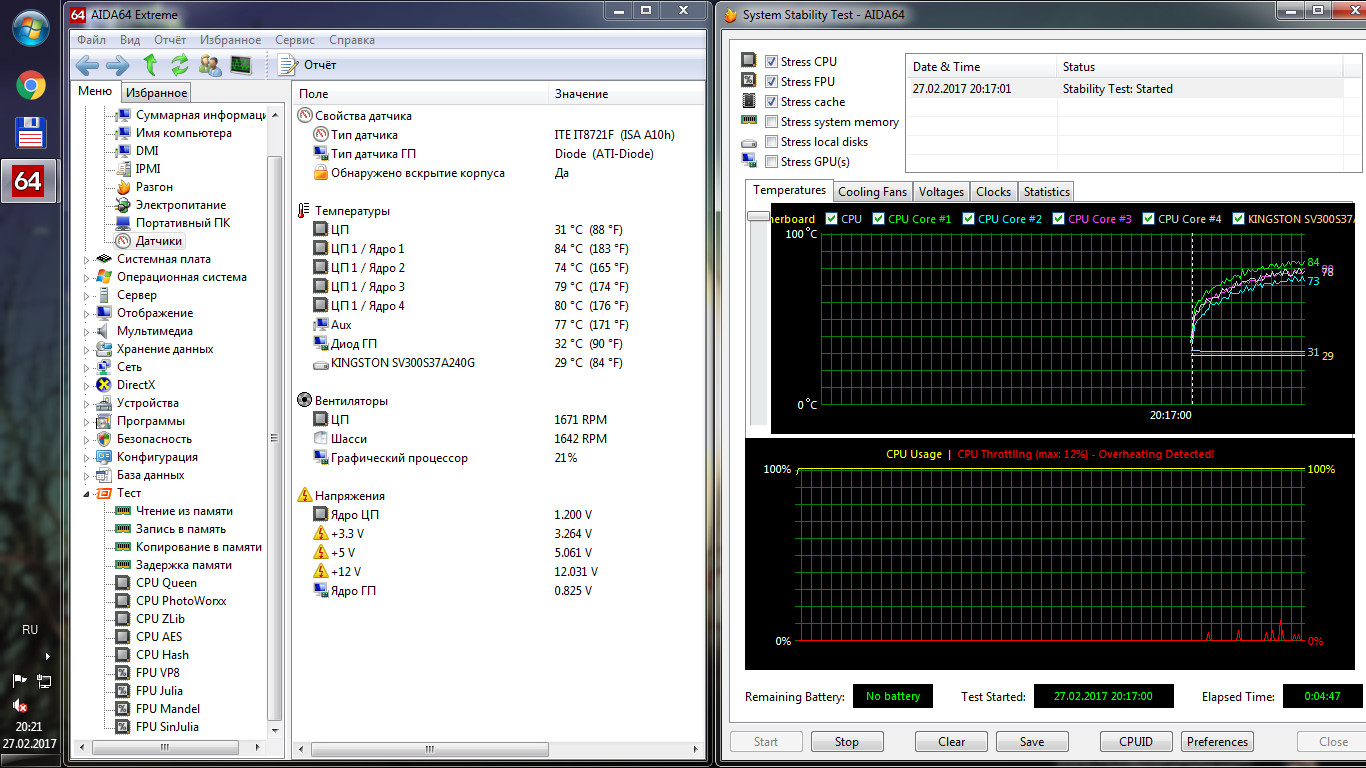Viewport: 1366px width, 768px height.
Task: Go forward with the blue right arrow
Action: point(118,66)
